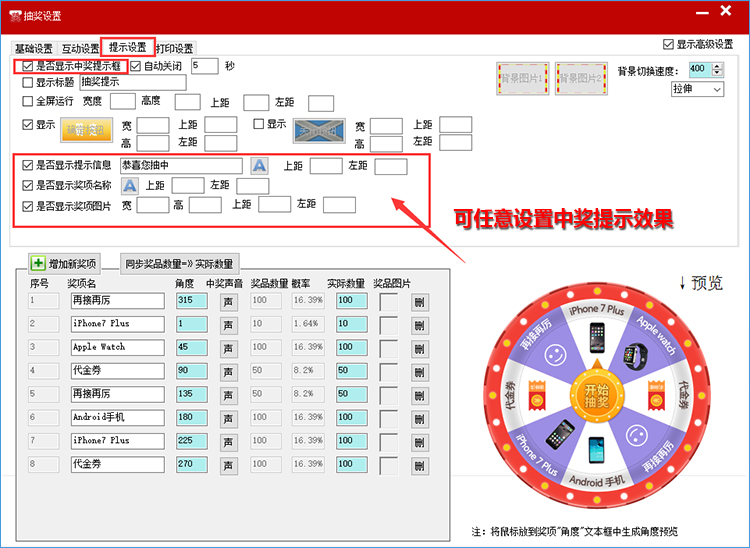Click 同步奖品数量=》实际数量 button
Viewport: 750px width, 548px height.
point(179,264)
